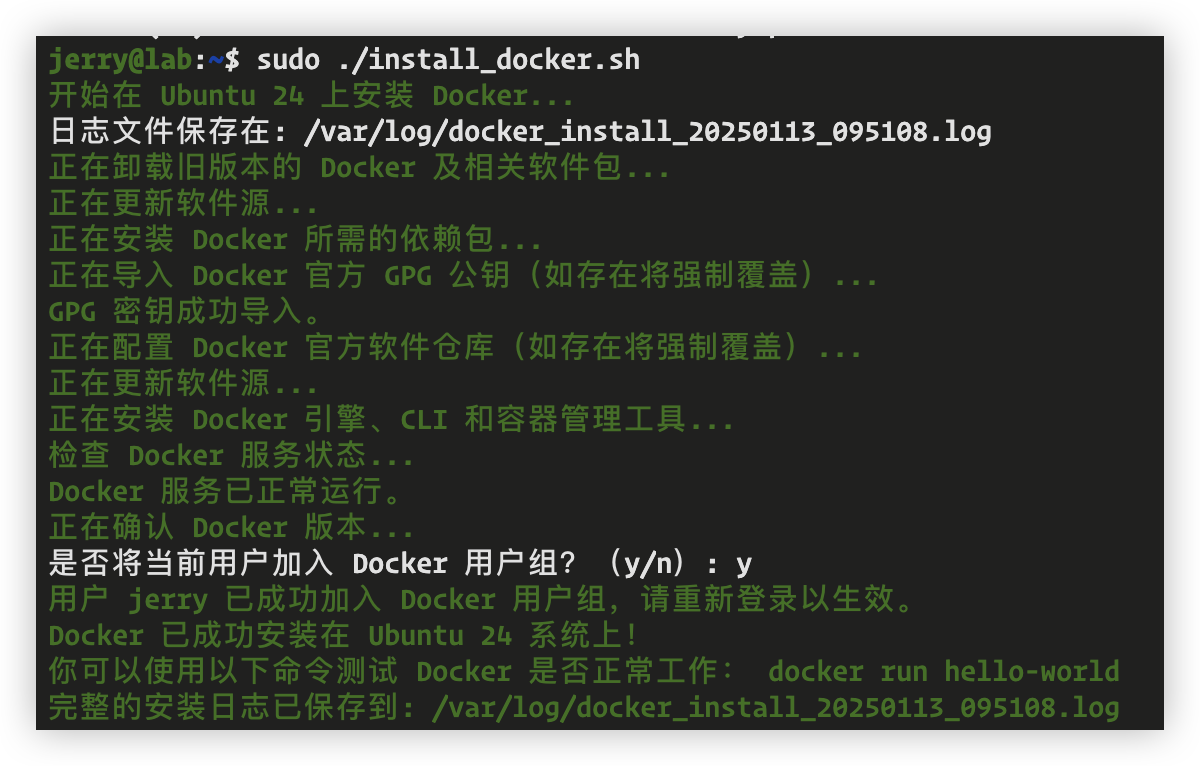Image resolution: width=1200 pixels, height=766 pixels.
Task: Click the jerry@lab prompt text
Action: click(x=121, y=60)
